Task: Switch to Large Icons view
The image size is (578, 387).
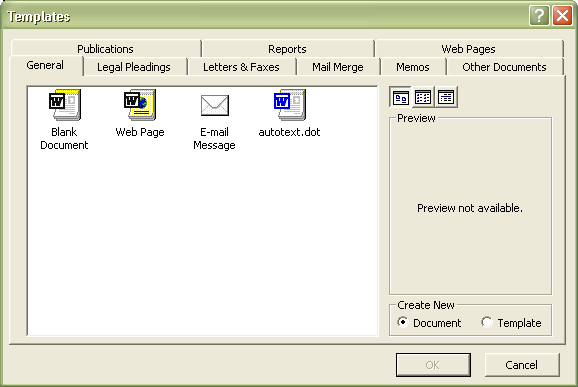Action: [400, 97]
